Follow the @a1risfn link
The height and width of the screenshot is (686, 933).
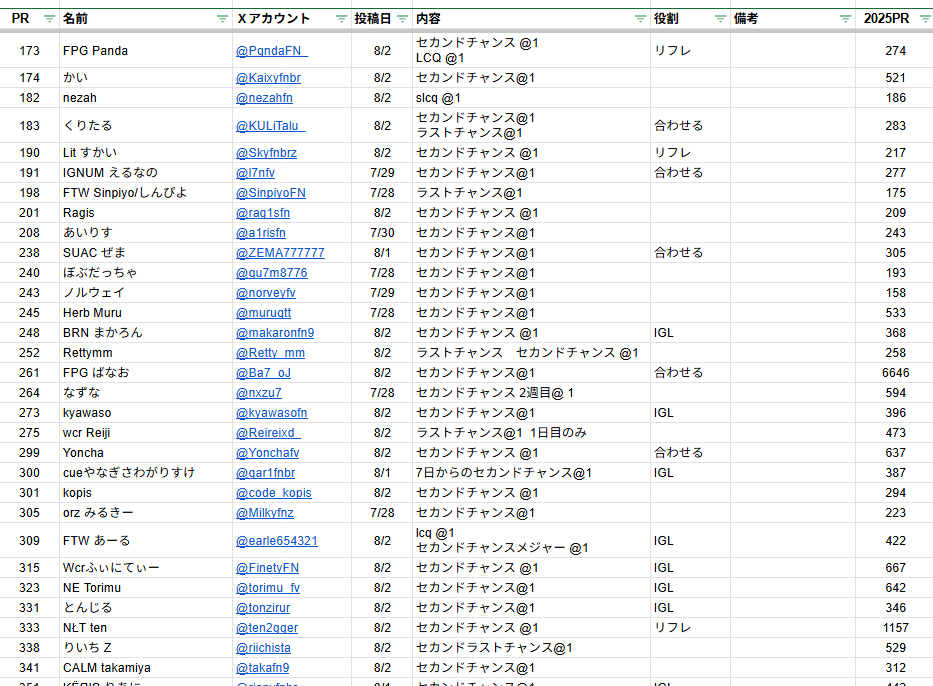tap(261, 233)
